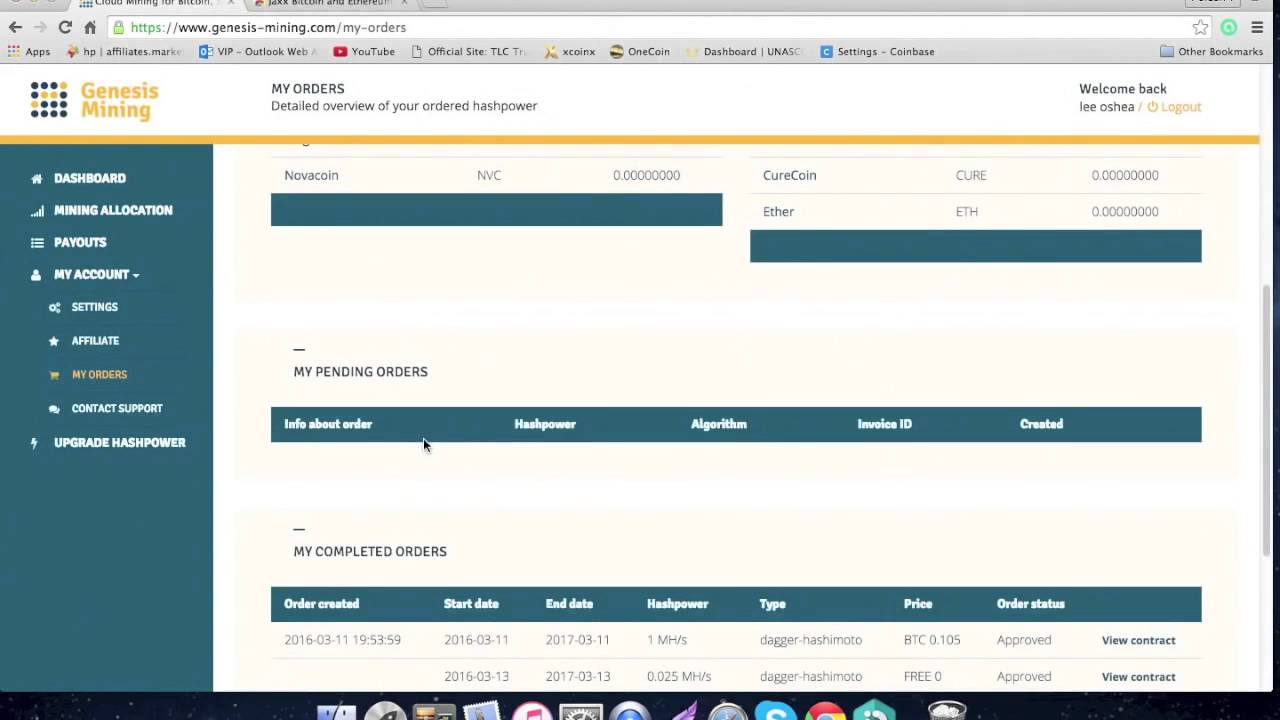Click the 0.025 MH/s hashpower cell

(x=679, y=677)
